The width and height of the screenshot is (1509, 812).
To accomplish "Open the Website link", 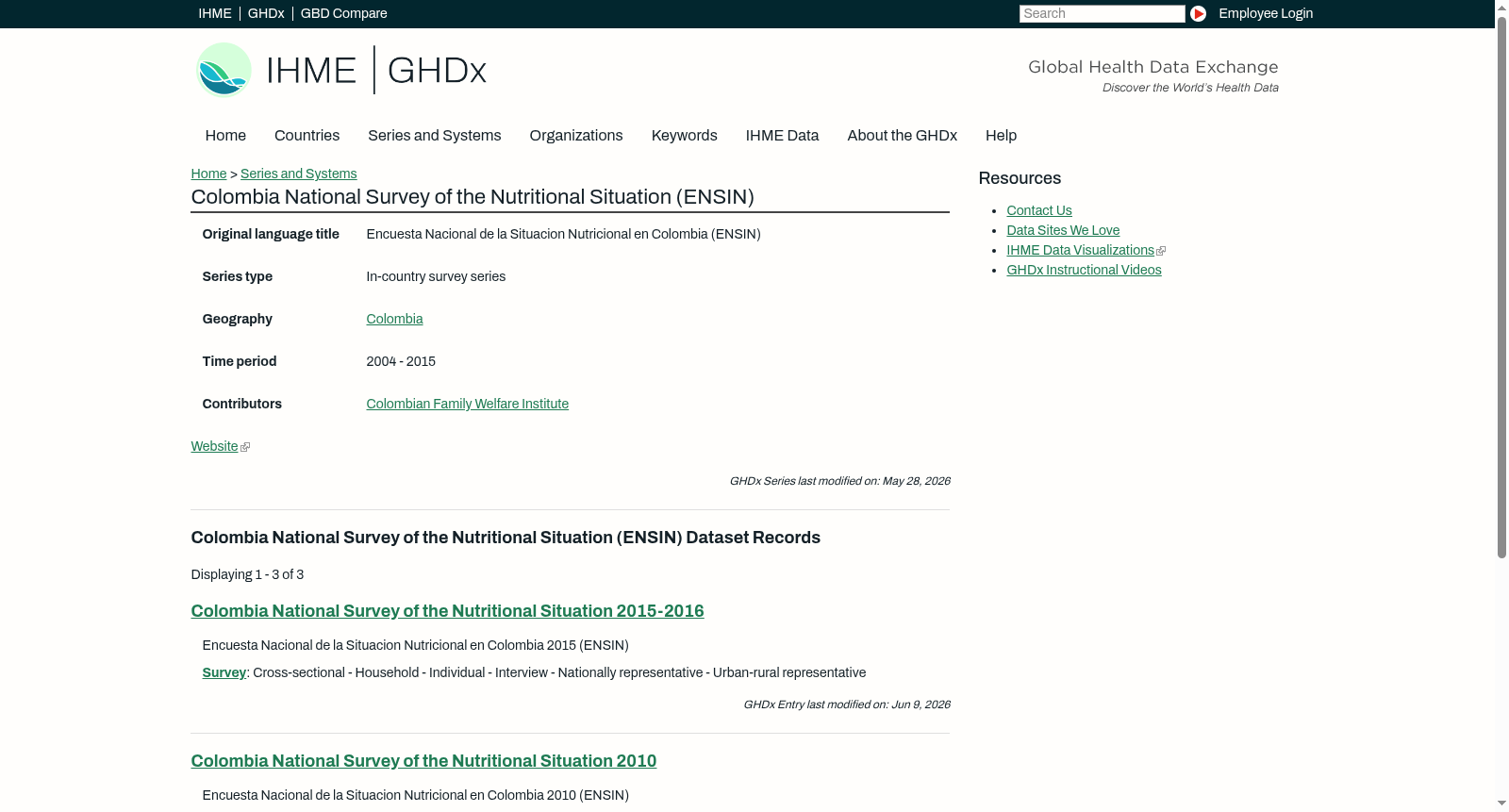I will pos(214,446).
